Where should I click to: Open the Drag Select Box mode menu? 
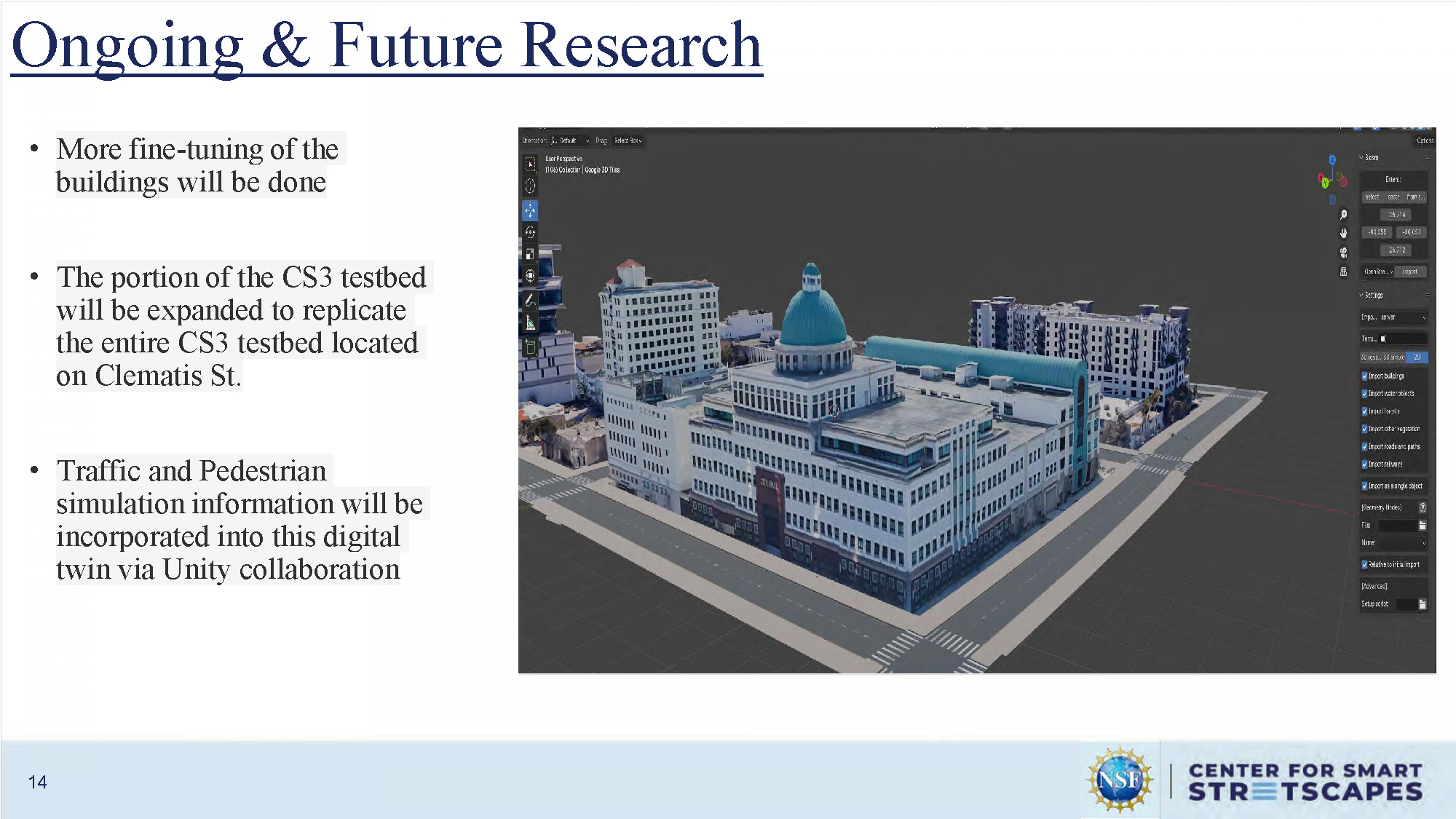[628, 140]
